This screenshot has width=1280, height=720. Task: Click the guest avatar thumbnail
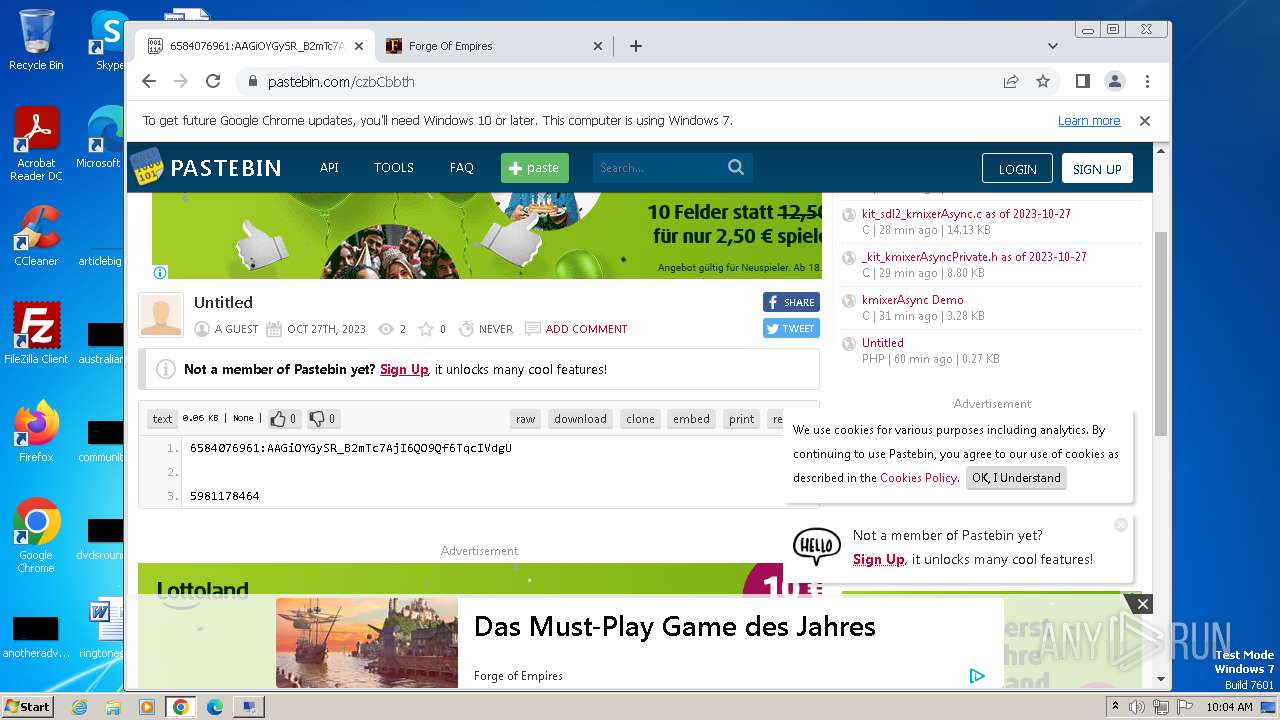pos(161,315)
